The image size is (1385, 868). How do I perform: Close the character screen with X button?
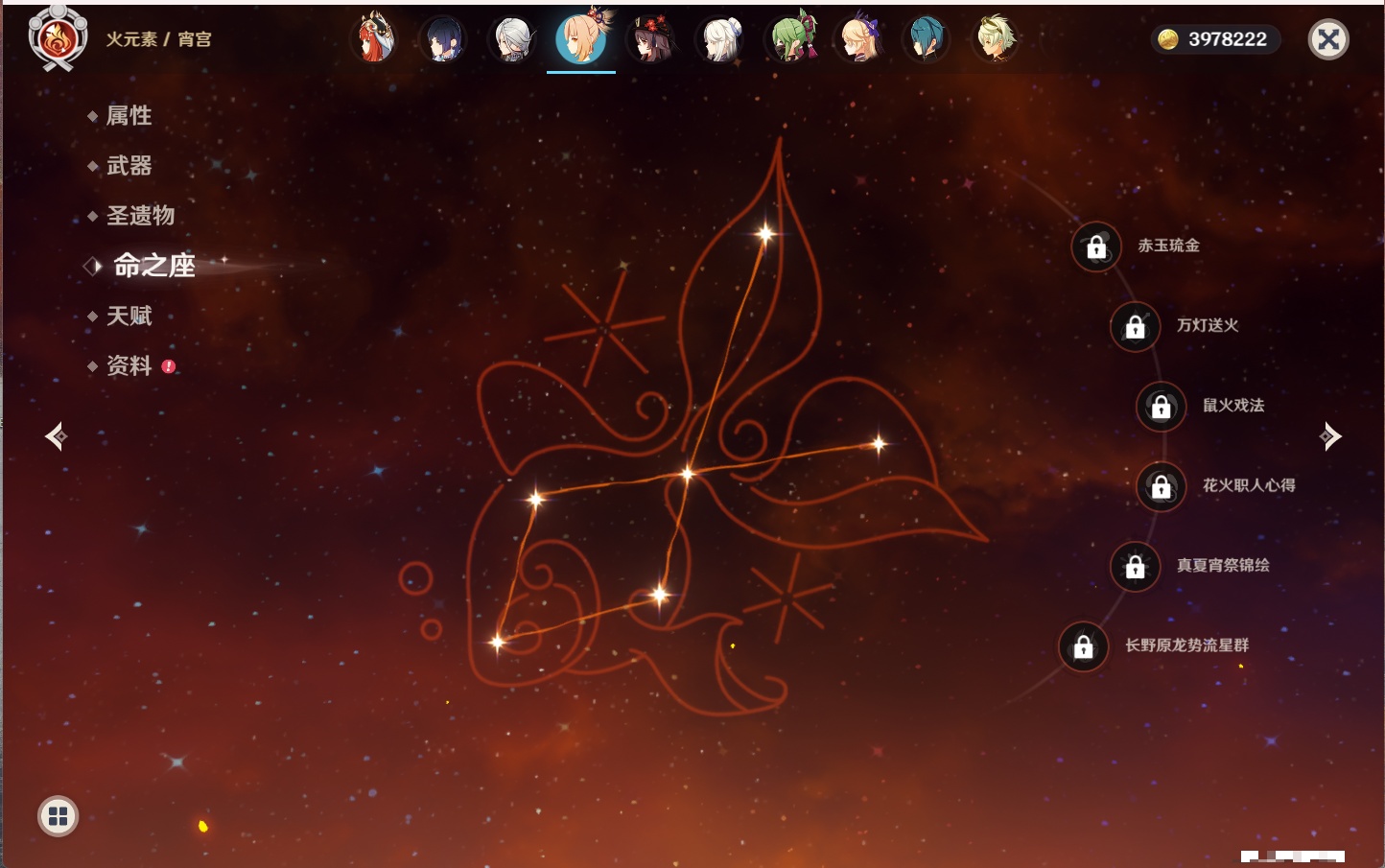pos(1328,39)
